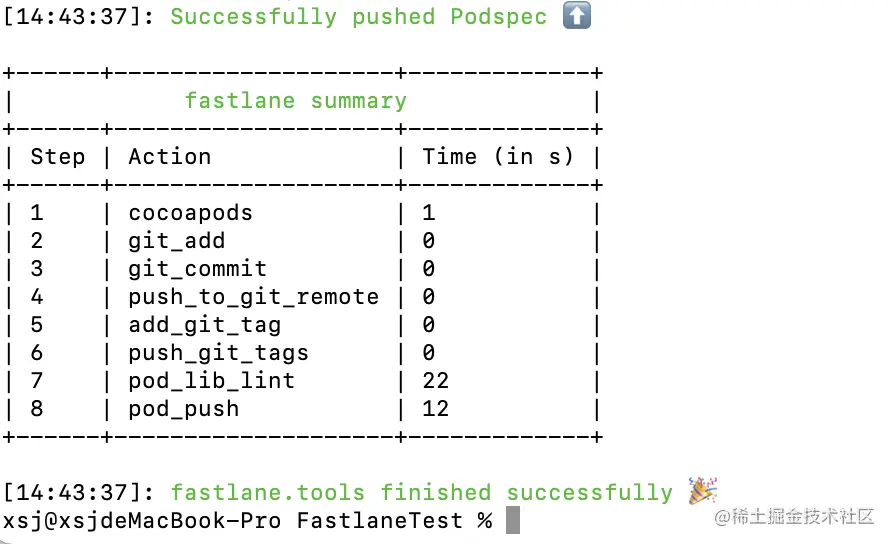The image size is (892, 544).
Task: Select the pod_push action text
Action: 184,409
